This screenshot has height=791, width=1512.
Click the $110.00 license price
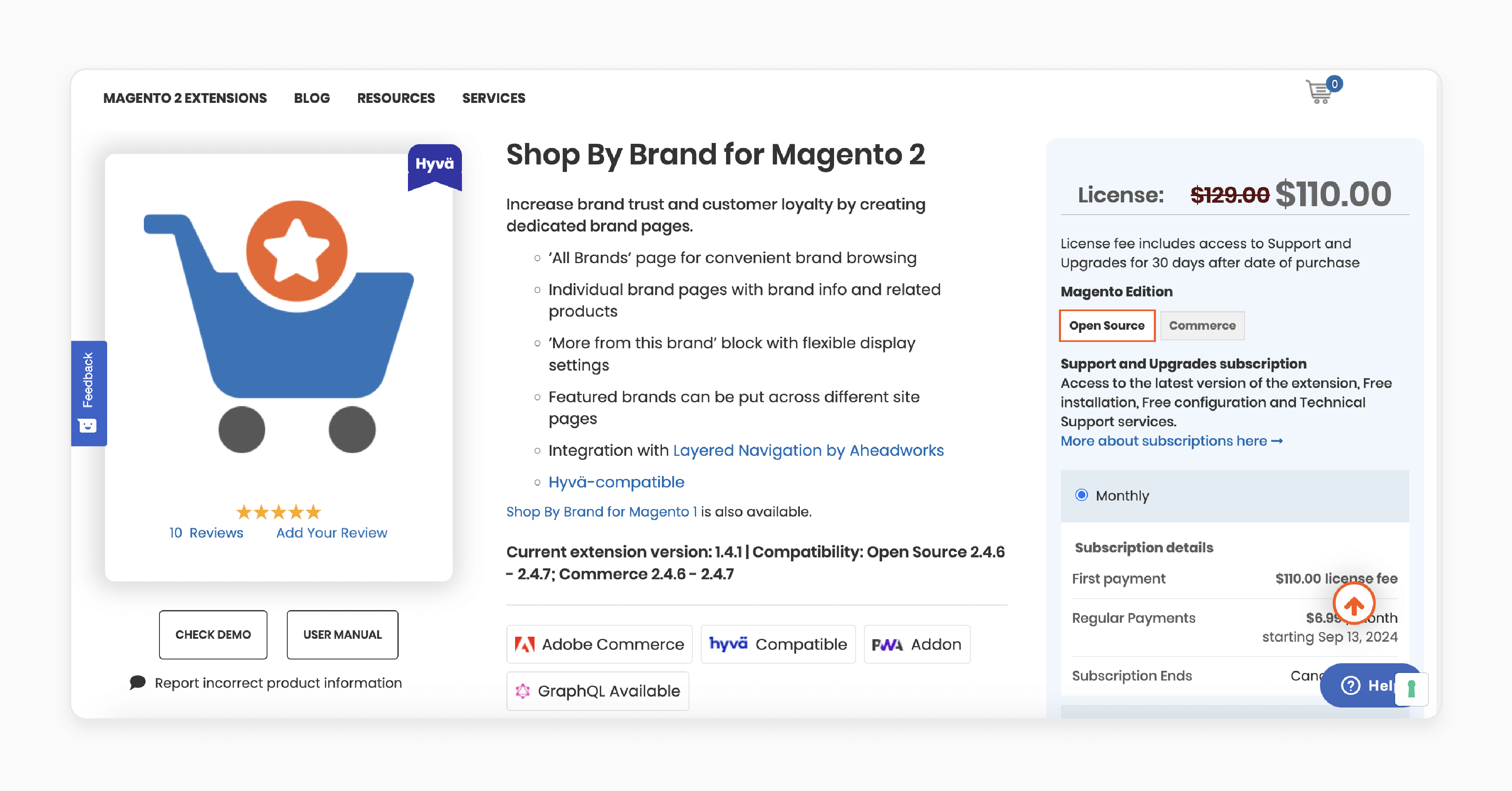(1333, 194)
